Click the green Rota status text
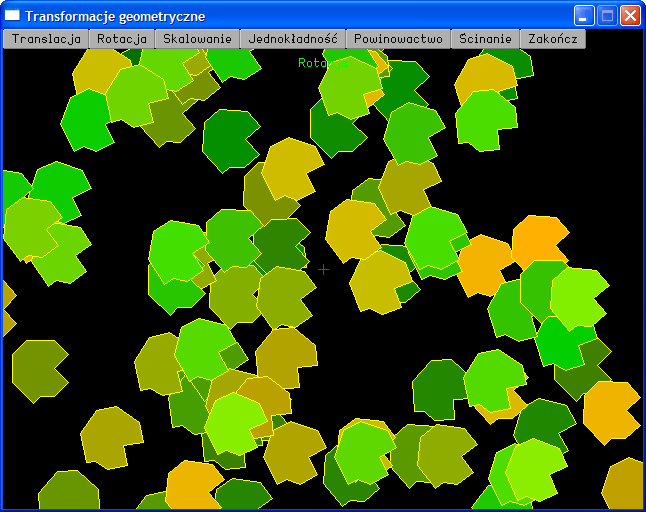Image resolution: width=646 pixels, height=512 pixels. [312, 63]
